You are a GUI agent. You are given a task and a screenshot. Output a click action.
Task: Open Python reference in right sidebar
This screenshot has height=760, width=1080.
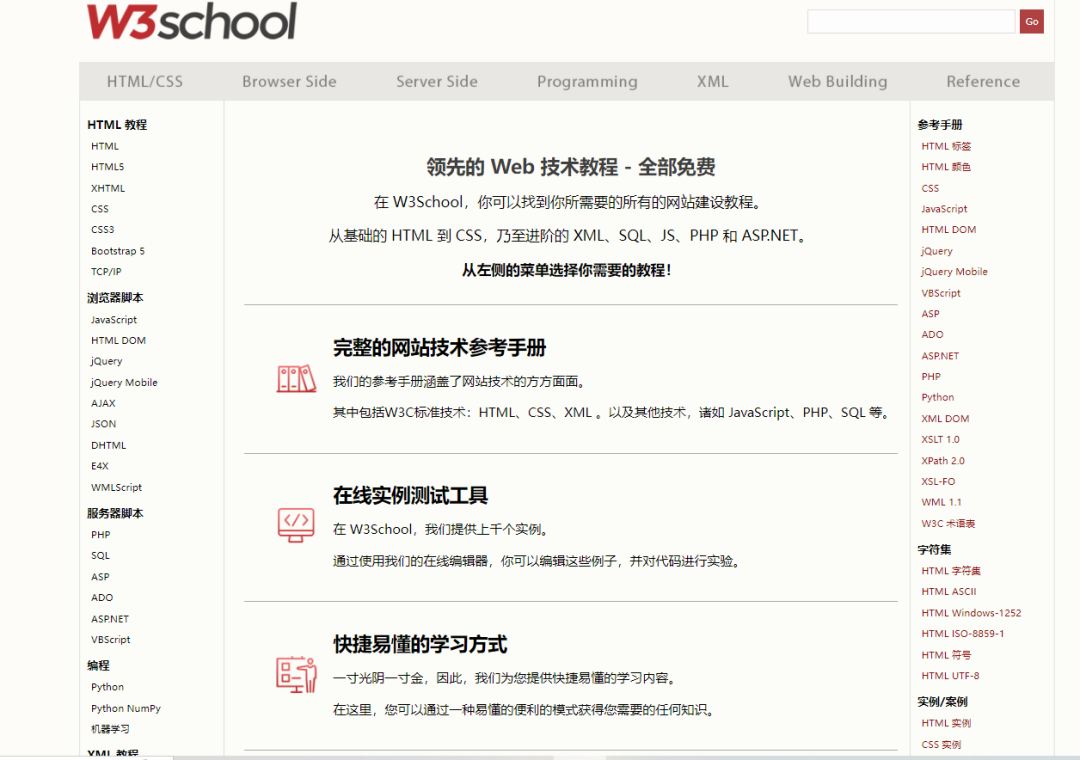(x=938, y=398)
